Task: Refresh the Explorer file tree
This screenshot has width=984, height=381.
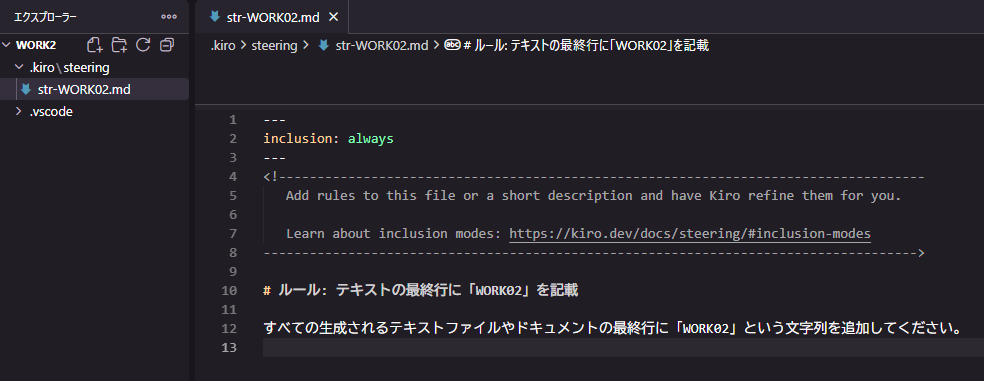Action: [x=143, y=45]
